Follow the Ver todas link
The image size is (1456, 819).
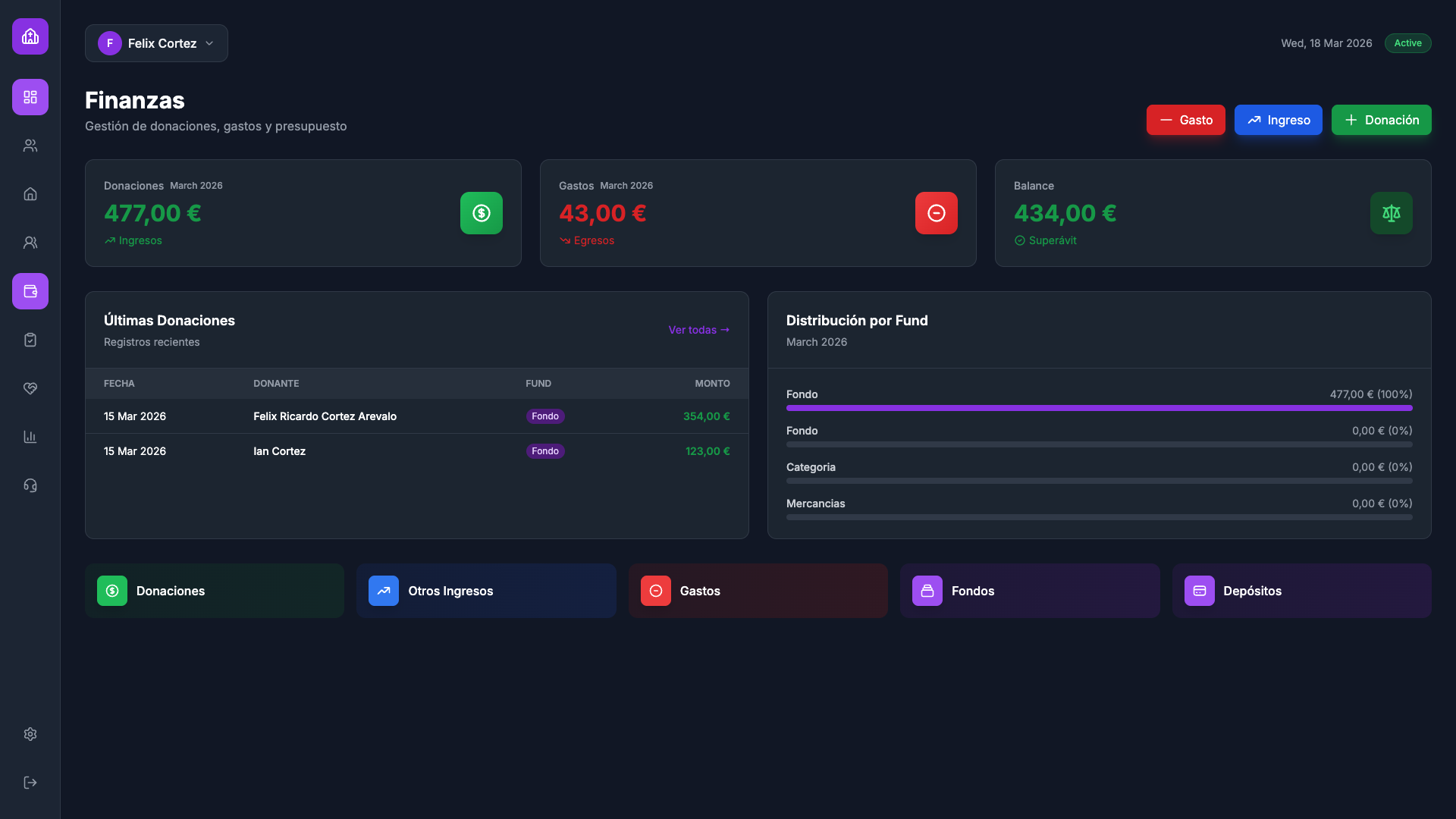(698, 330)
